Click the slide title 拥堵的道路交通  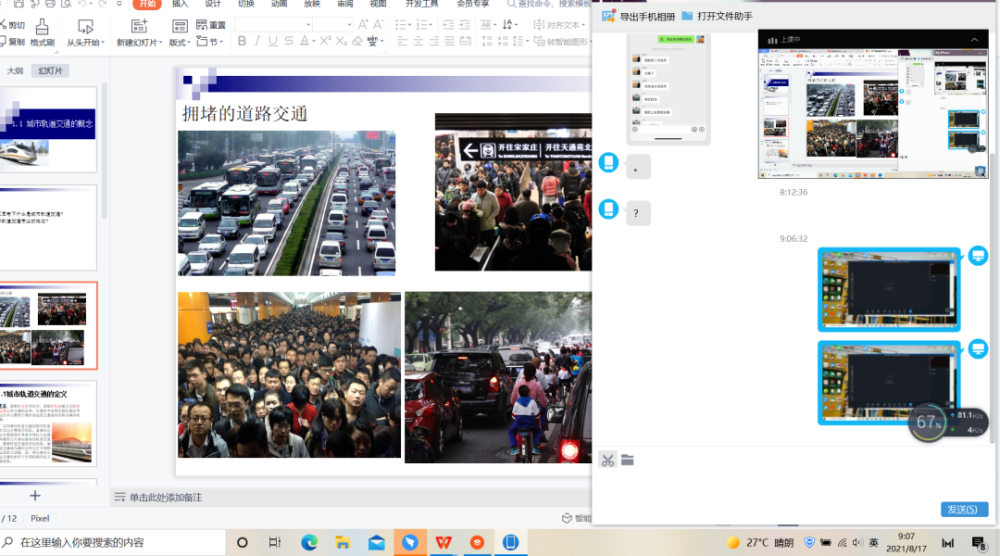pos(245,113)
